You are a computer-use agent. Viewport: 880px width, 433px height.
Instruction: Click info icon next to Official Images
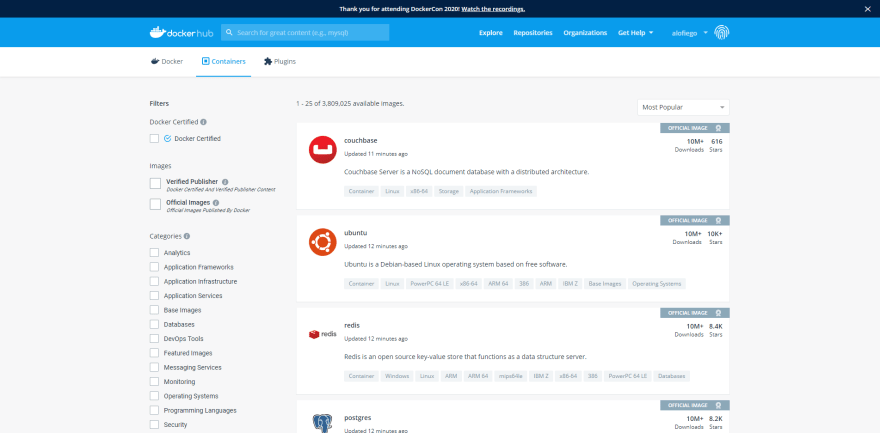click(x=216, y=202)
